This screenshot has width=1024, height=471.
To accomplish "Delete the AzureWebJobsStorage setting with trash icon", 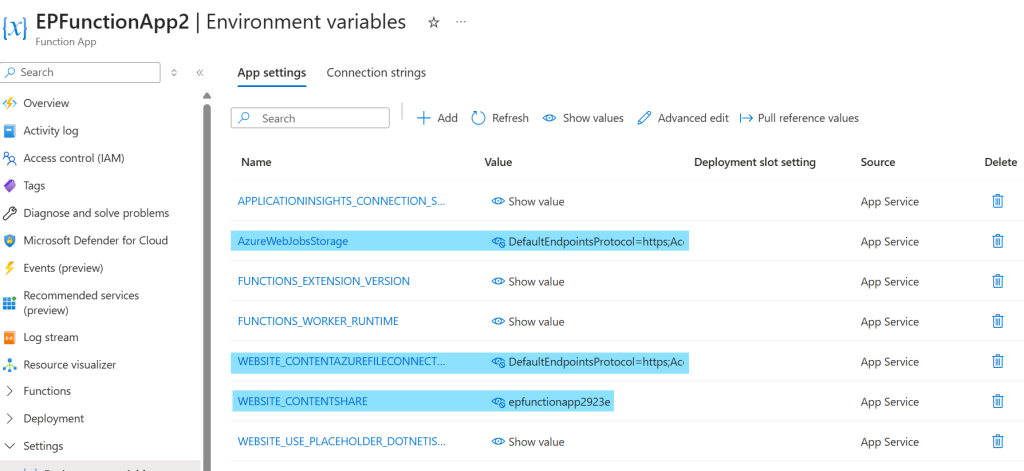I will pos(997,241).
